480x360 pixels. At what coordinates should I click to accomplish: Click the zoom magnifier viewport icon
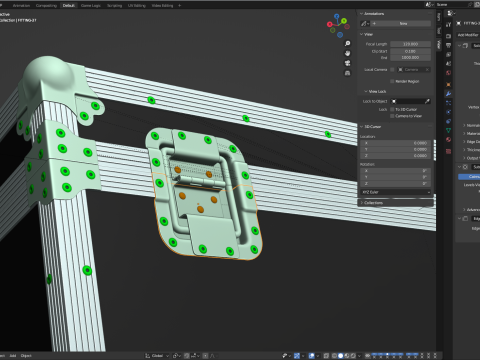(347, 43)
